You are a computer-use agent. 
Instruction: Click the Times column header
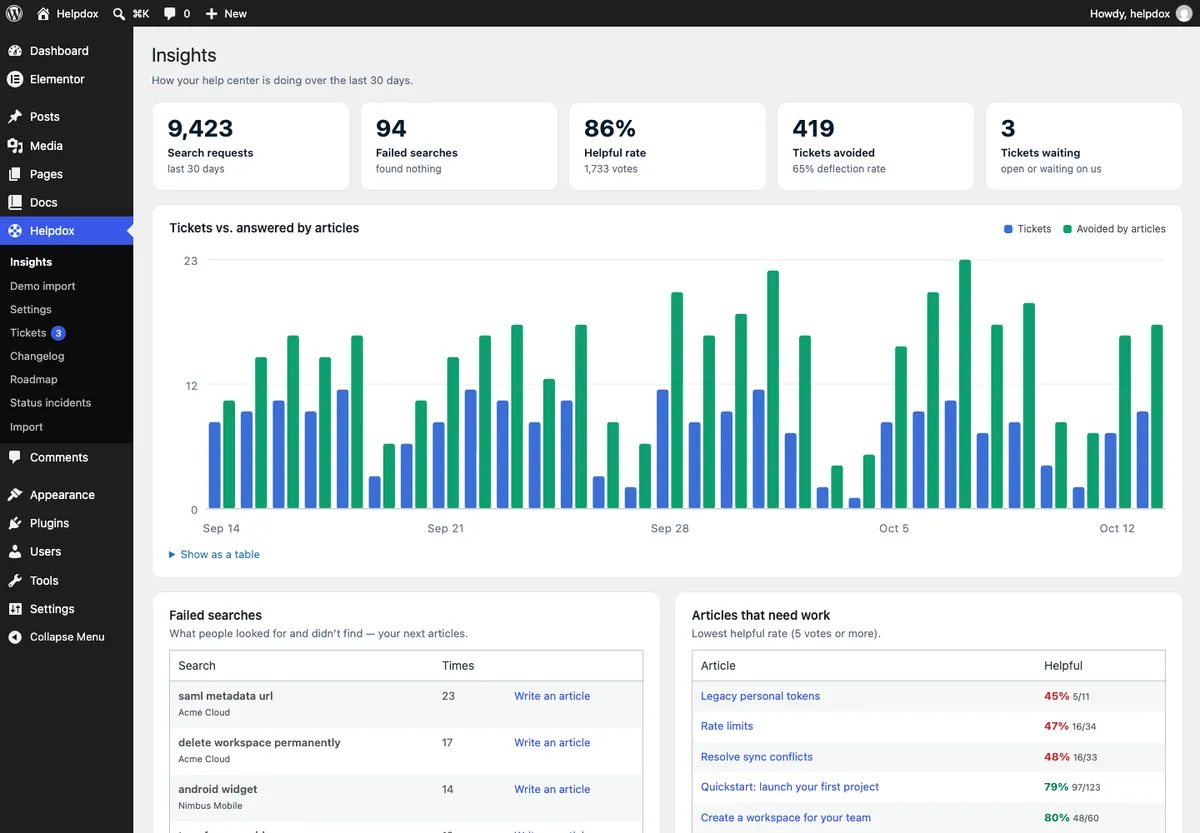coord(458,666)
